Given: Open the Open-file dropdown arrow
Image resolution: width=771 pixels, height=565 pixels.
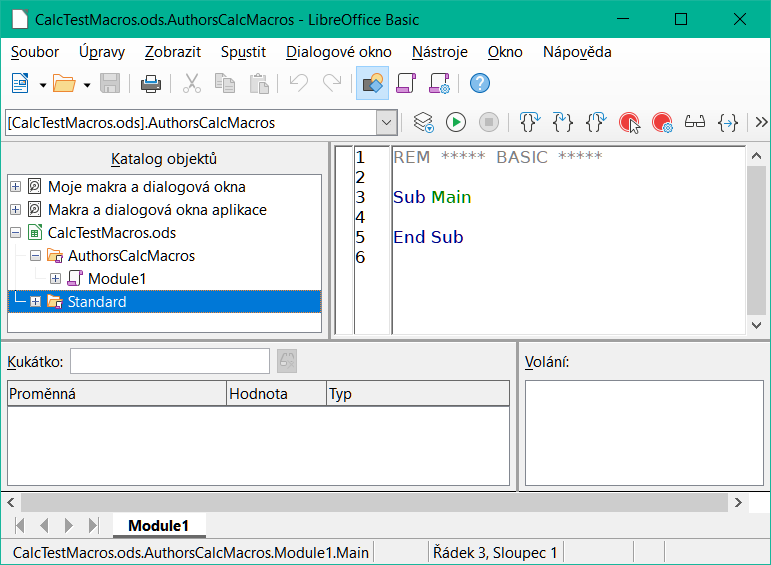Looking at the screenshot, I should tap(87, 85).
